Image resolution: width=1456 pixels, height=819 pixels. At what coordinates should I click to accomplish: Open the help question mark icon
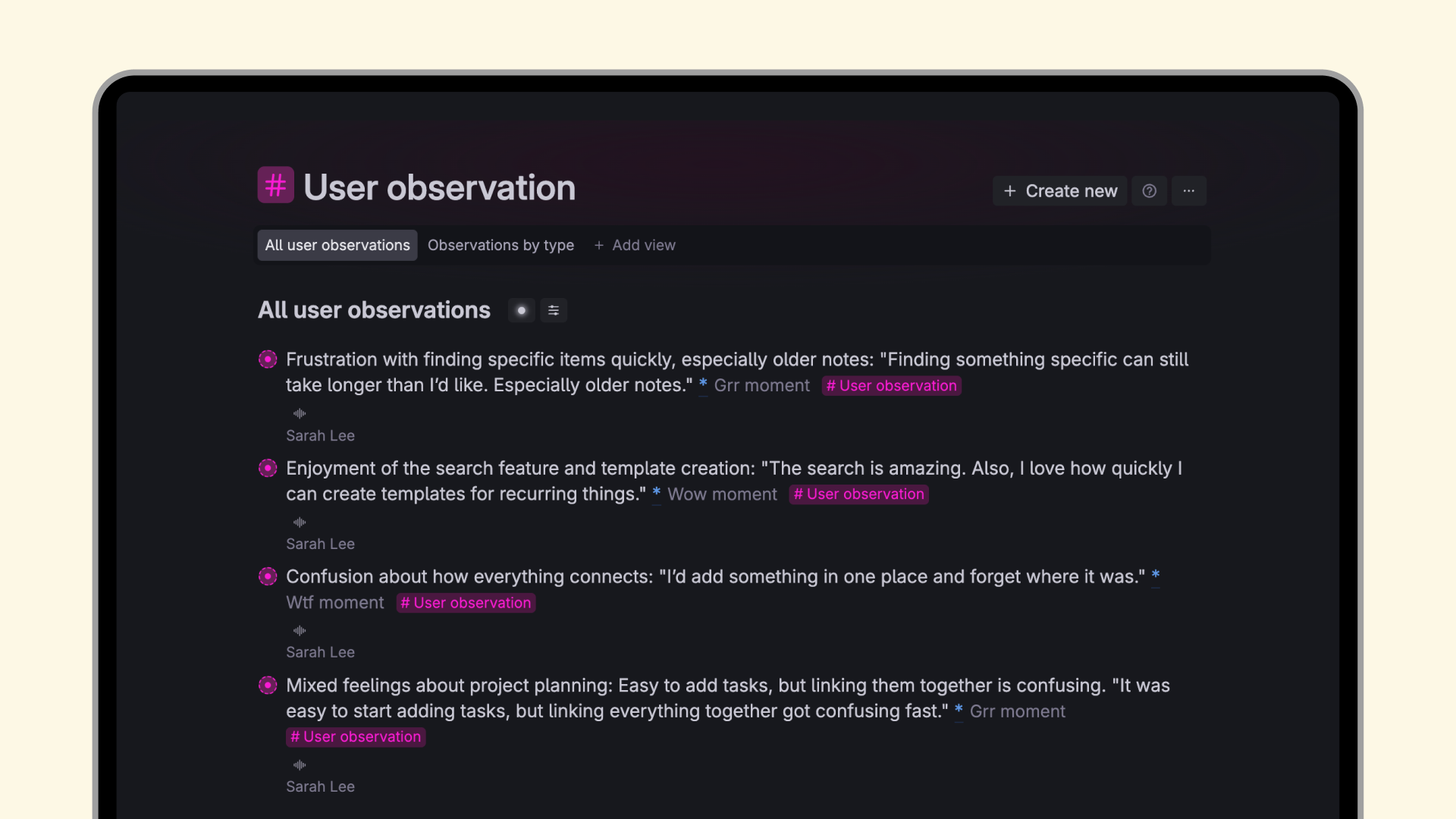[x=1149, y=191]
